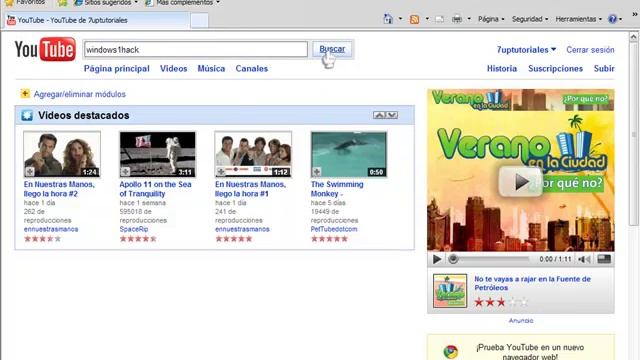The width and height of the screenshot is (640, 360).
Task: Open Sitios sugeridos favorites dropdown
Action: point(106,3)
